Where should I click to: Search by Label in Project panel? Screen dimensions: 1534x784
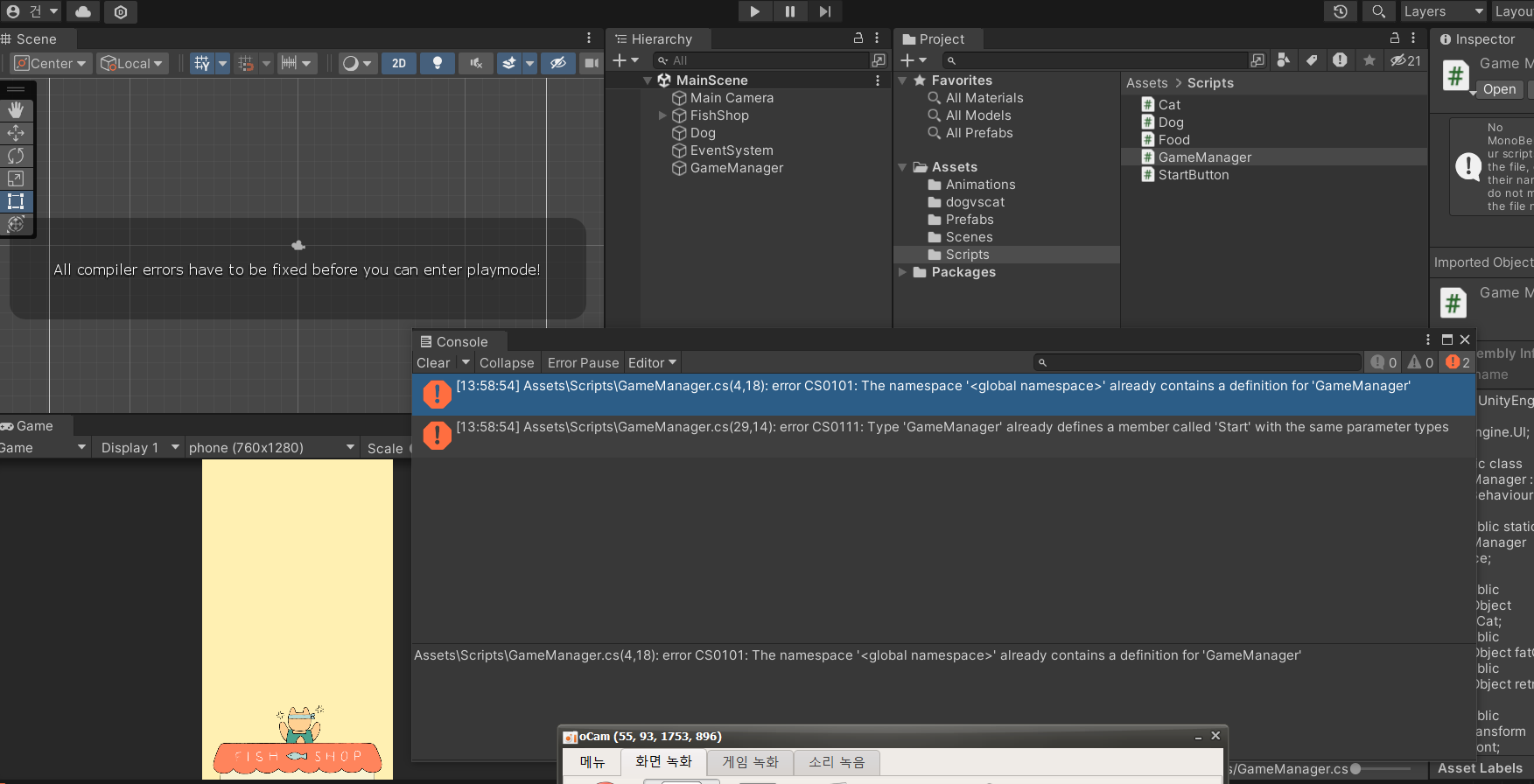coord(1311,60)
